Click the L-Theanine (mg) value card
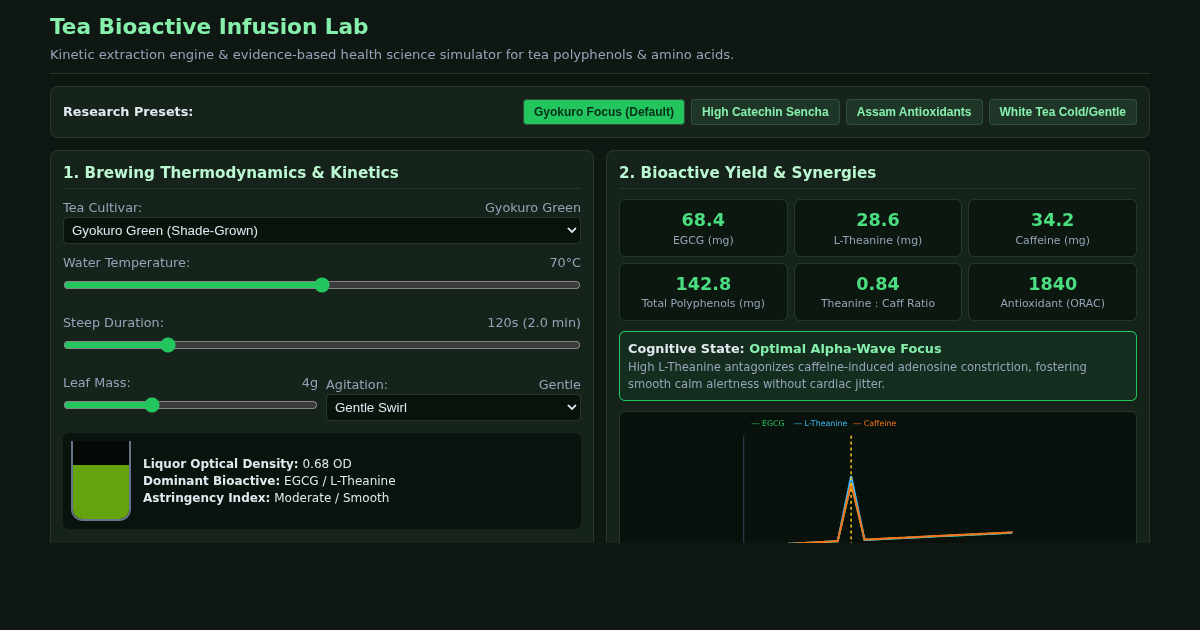 point(878,228)
